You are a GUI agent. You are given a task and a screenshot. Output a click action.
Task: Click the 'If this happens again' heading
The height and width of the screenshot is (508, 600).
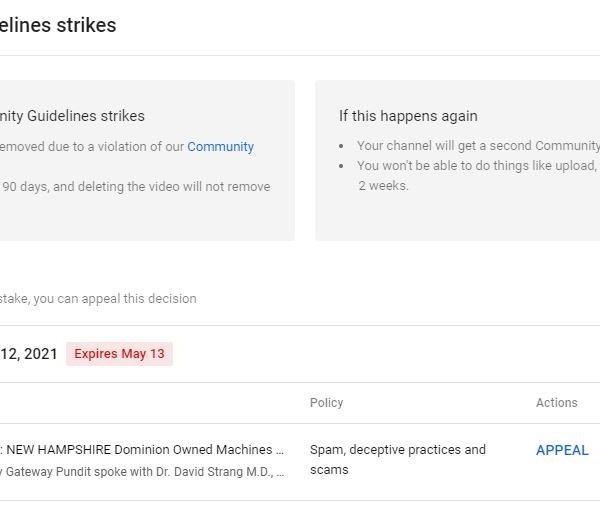pyautogui.click(x=408, y=116)
